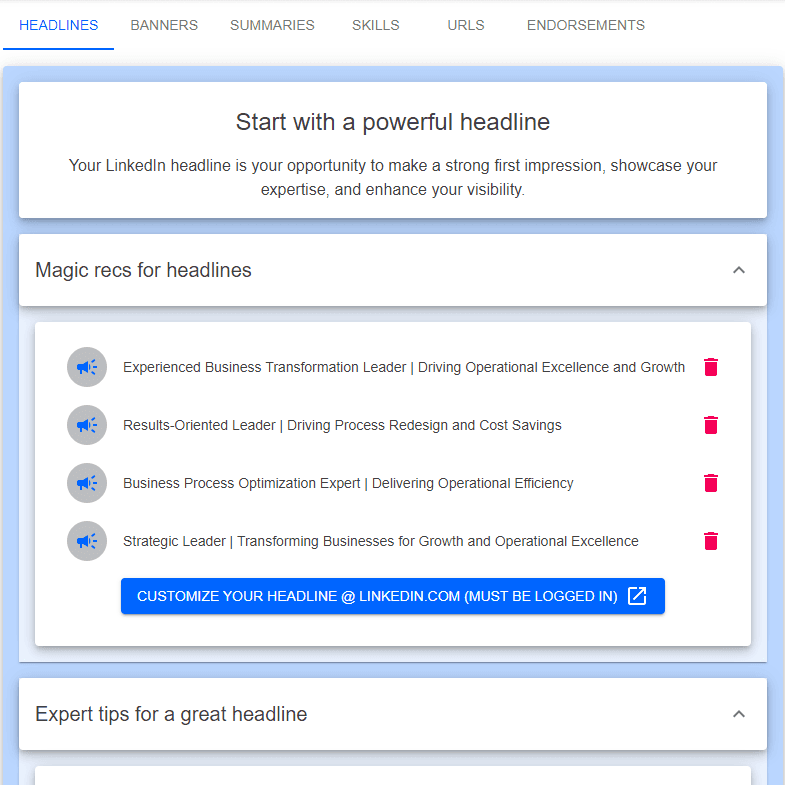Click Customize Your Headline @ LinkedIn.com button
This screenshot has height=785, width=785.
coord(377,596)
